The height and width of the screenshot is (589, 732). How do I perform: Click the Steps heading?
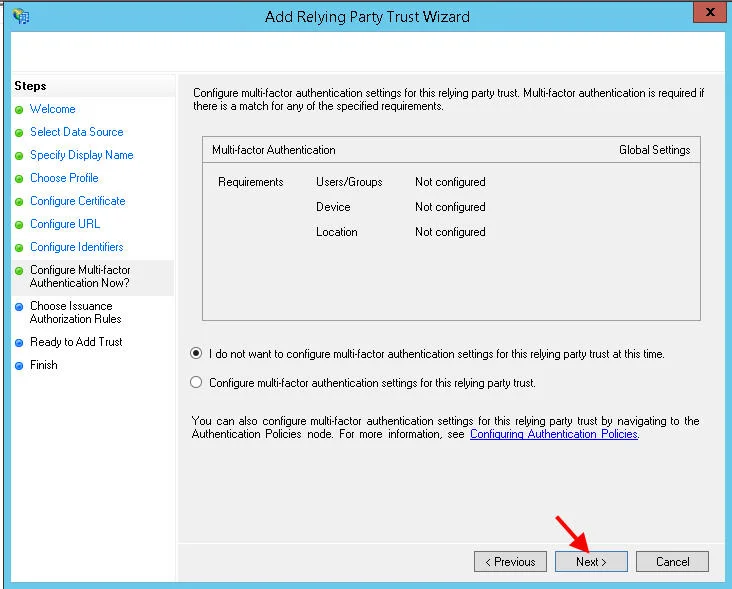[x=30, y=86]
